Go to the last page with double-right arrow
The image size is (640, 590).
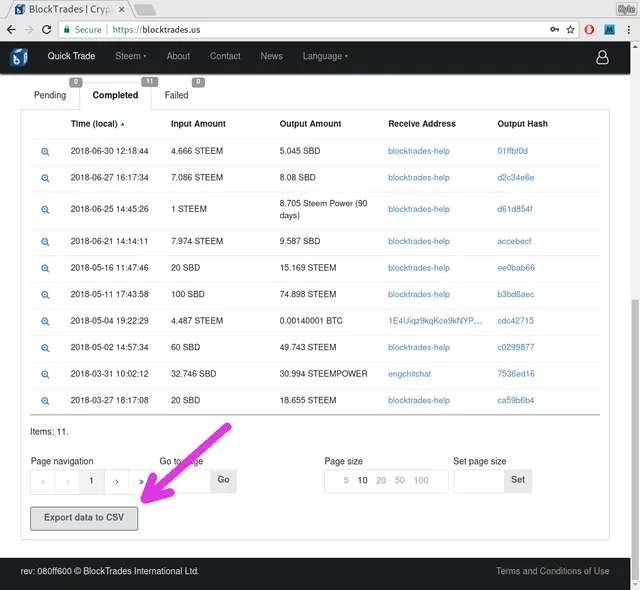(x=141, y=482)
